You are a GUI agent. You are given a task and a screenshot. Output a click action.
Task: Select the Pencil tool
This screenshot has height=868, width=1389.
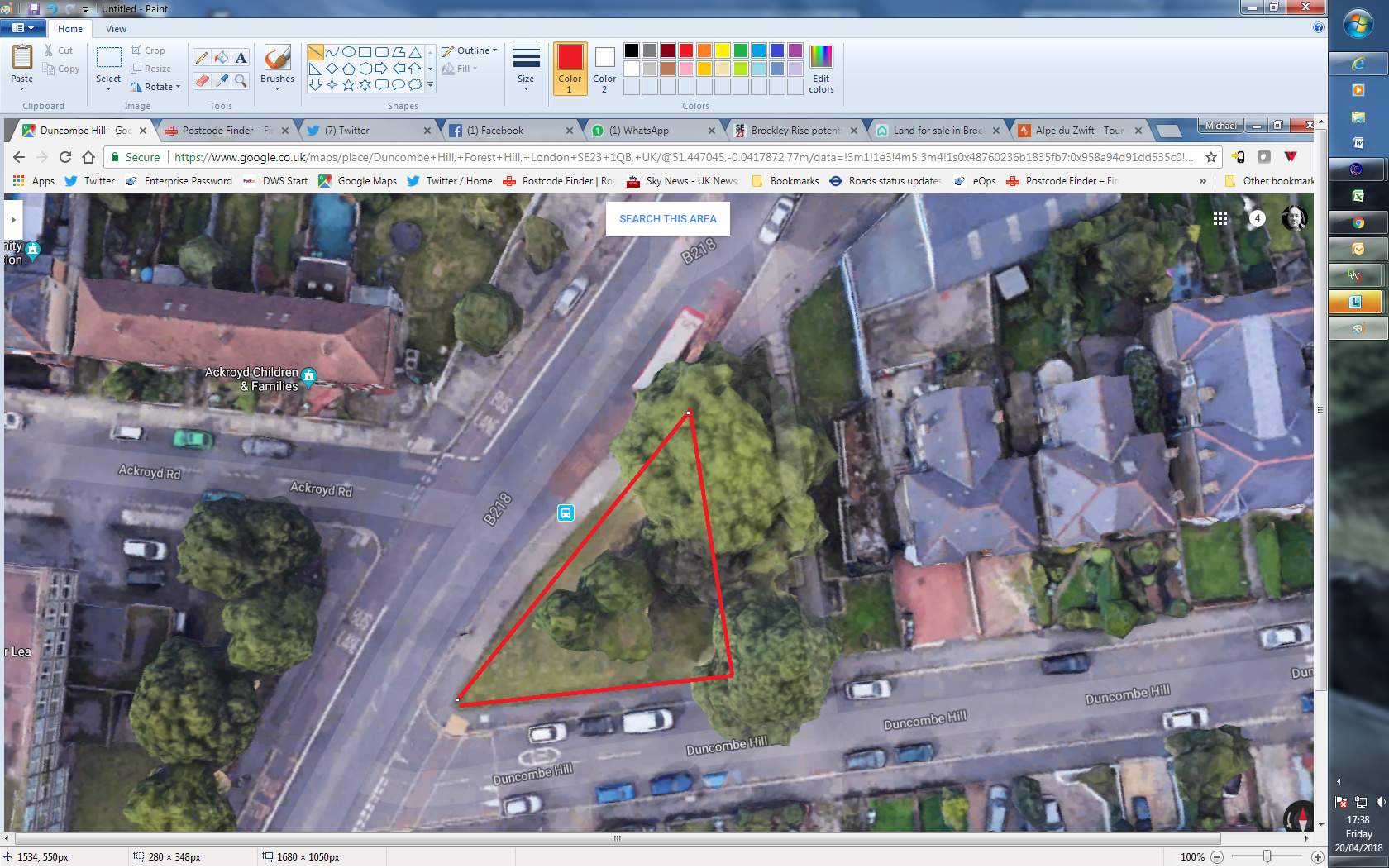tap(202, 57)
